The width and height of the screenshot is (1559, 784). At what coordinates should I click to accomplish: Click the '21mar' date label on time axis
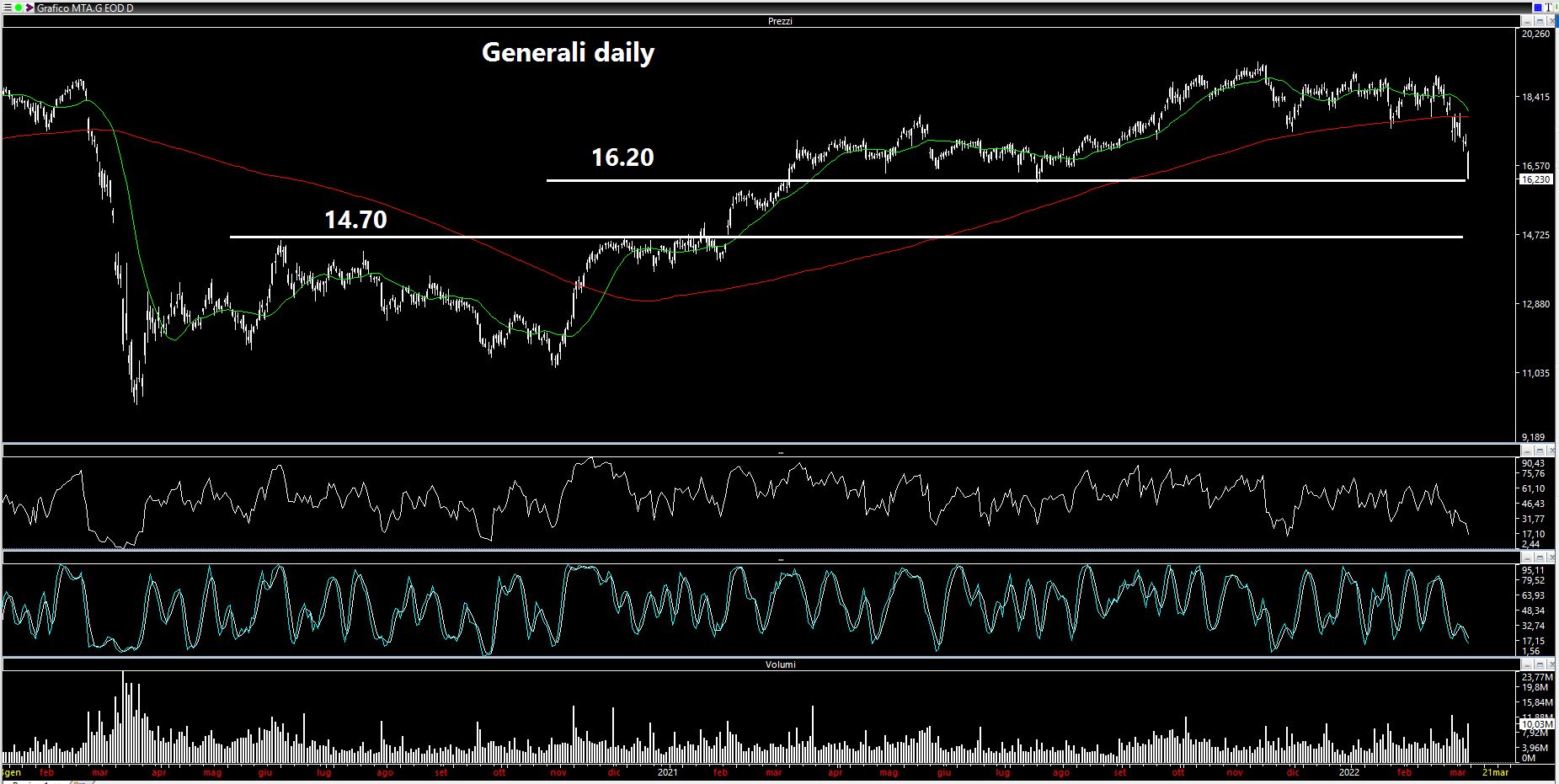(x=1495, y=772)
